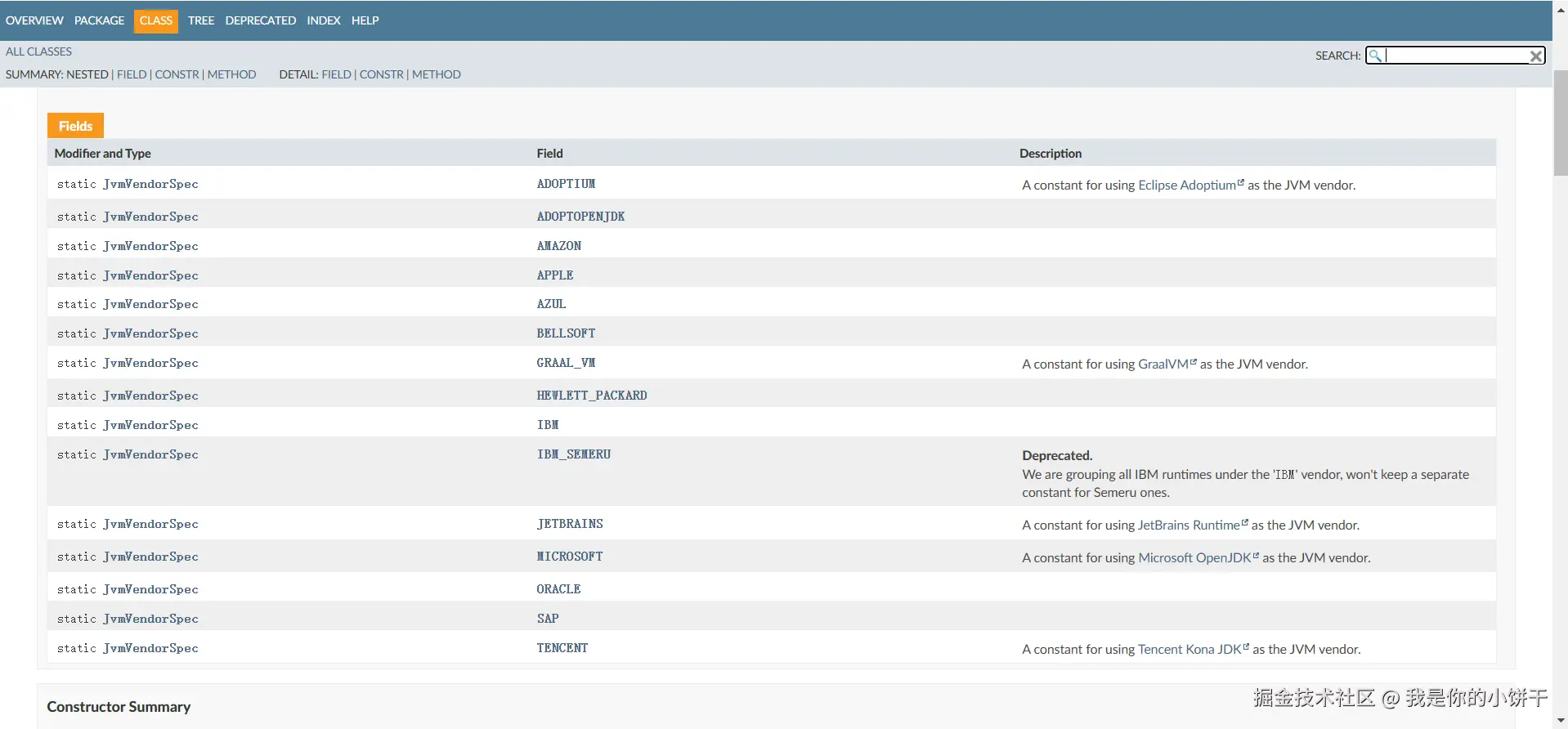The width and height of the screenshot is (1568, 729).
Task: Open the All Classes link
Action: (x=38, y=51)
